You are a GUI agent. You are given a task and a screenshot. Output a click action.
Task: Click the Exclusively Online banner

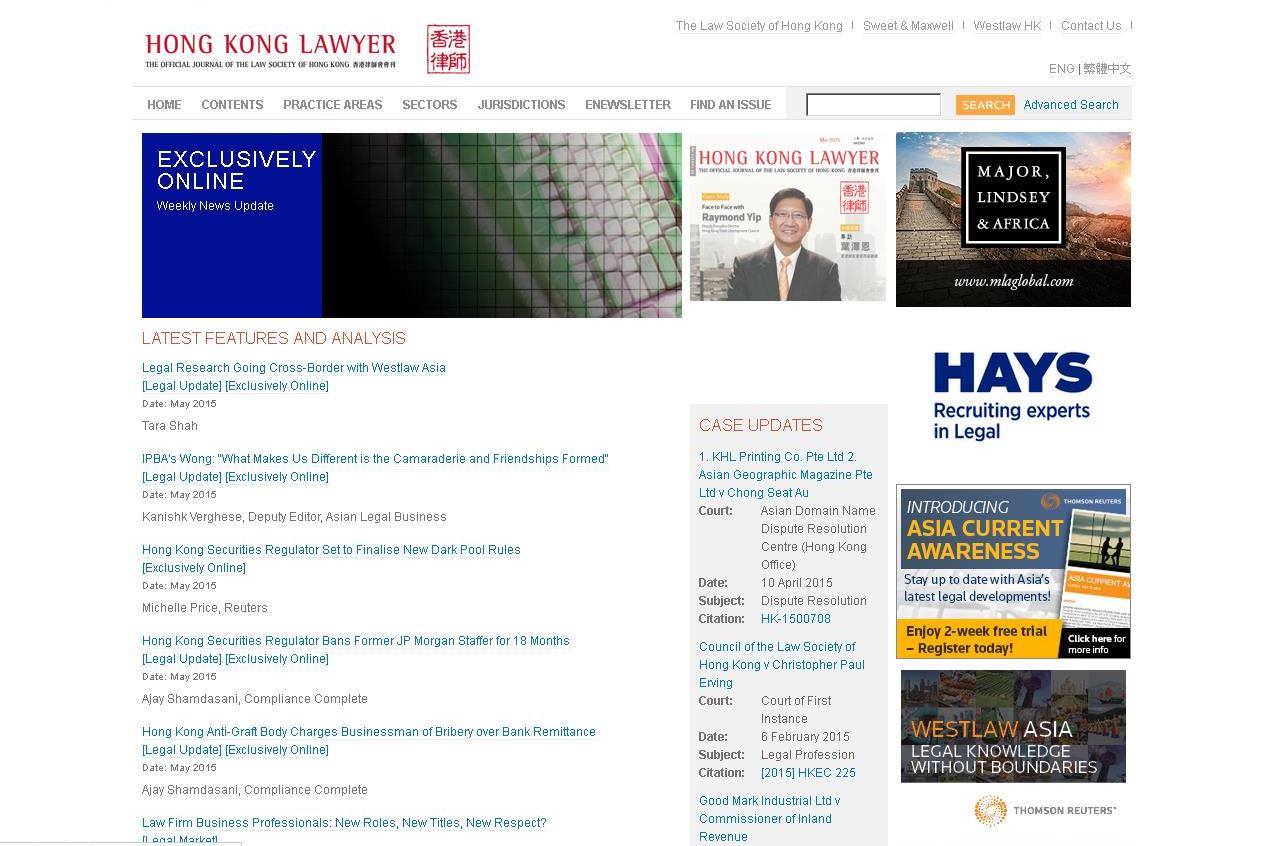(x=412, y=225)
